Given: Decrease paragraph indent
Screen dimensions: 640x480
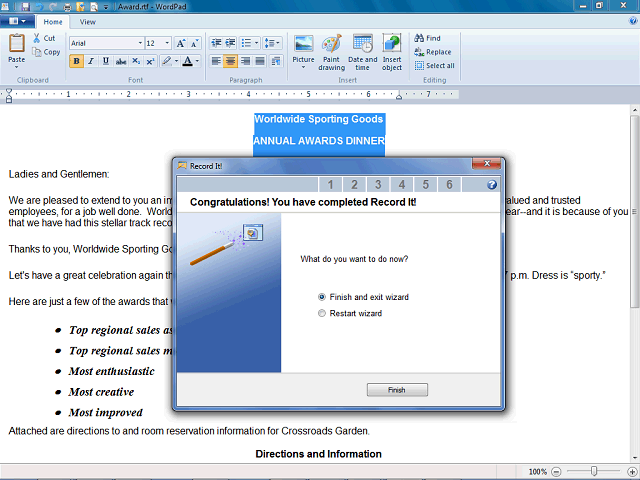Looking at the screenshot, I should coord(216,43).
